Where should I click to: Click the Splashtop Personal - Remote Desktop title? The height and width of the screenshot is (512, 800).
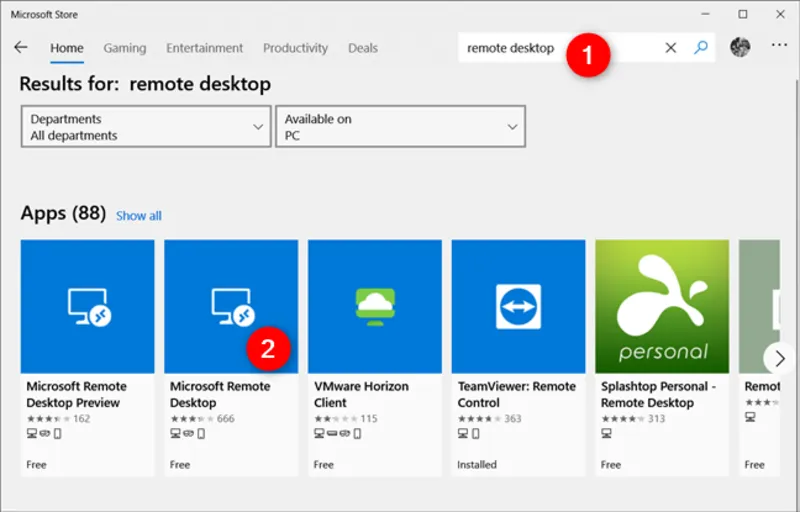click(658, 394)
